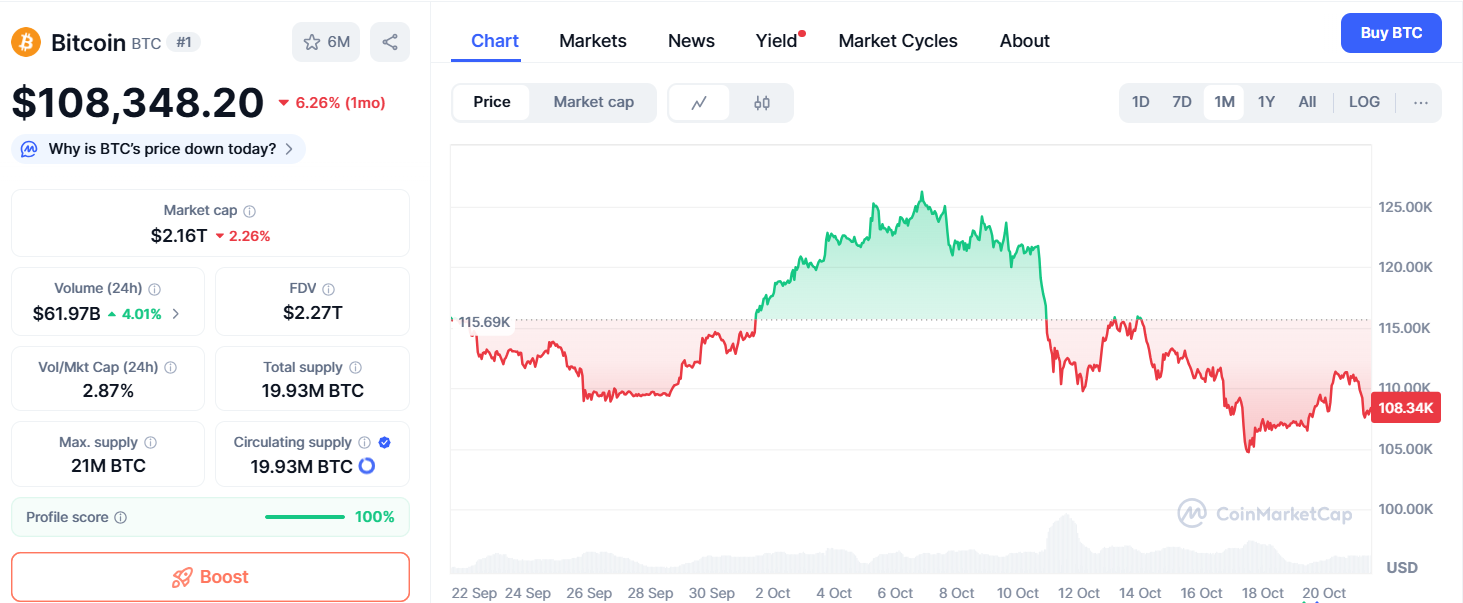Viewport: 1463px width, 603px height.
Task: Click the Profile score progress bar
Action: pyautogui.click(x=305, y=517)
